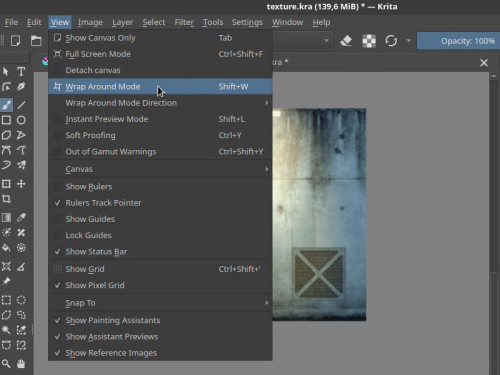Click the Open file folder icon
The height and width of the screenshot is (375, 500).
[x=36, y=41]
